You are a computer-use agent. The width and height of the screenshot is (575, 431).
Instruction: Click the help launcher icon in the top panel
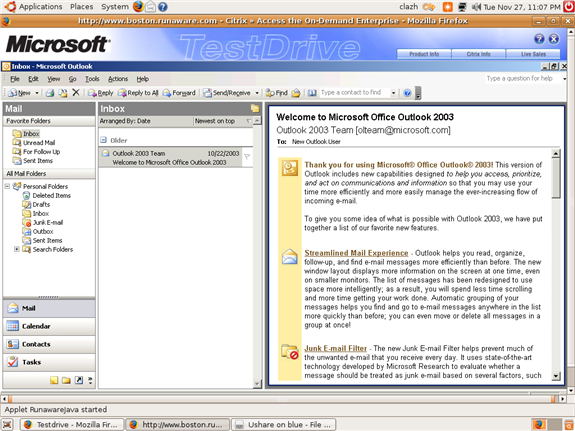pyautogui.click(x=163, y=7)
